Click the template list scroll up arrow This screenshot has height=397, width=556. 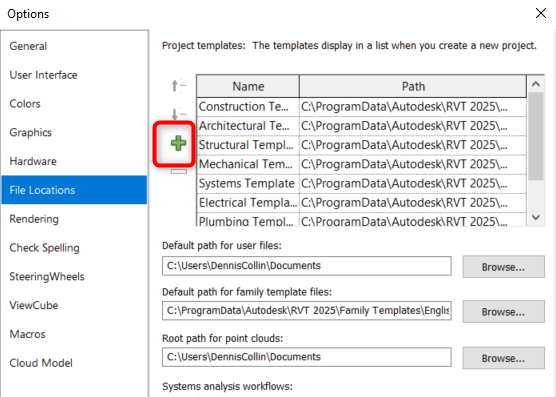point(536,84)
